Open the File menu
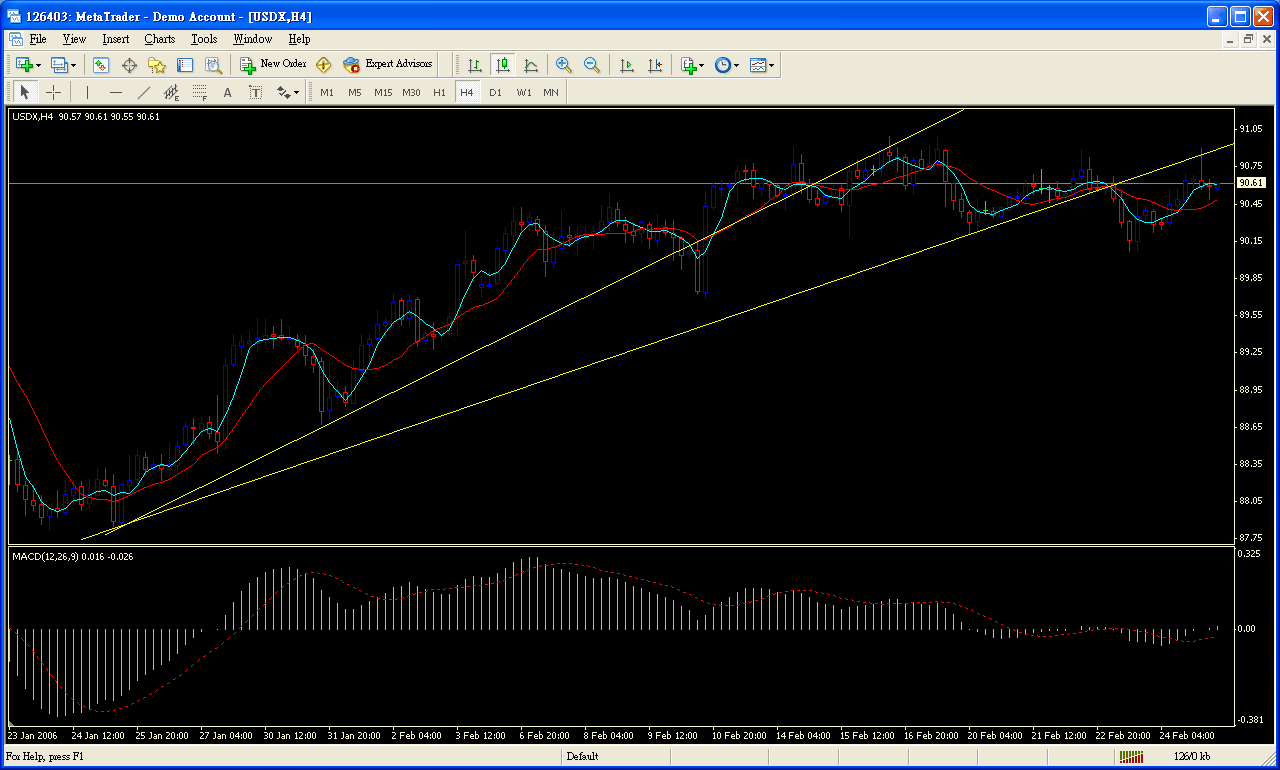 coord(38,39)
